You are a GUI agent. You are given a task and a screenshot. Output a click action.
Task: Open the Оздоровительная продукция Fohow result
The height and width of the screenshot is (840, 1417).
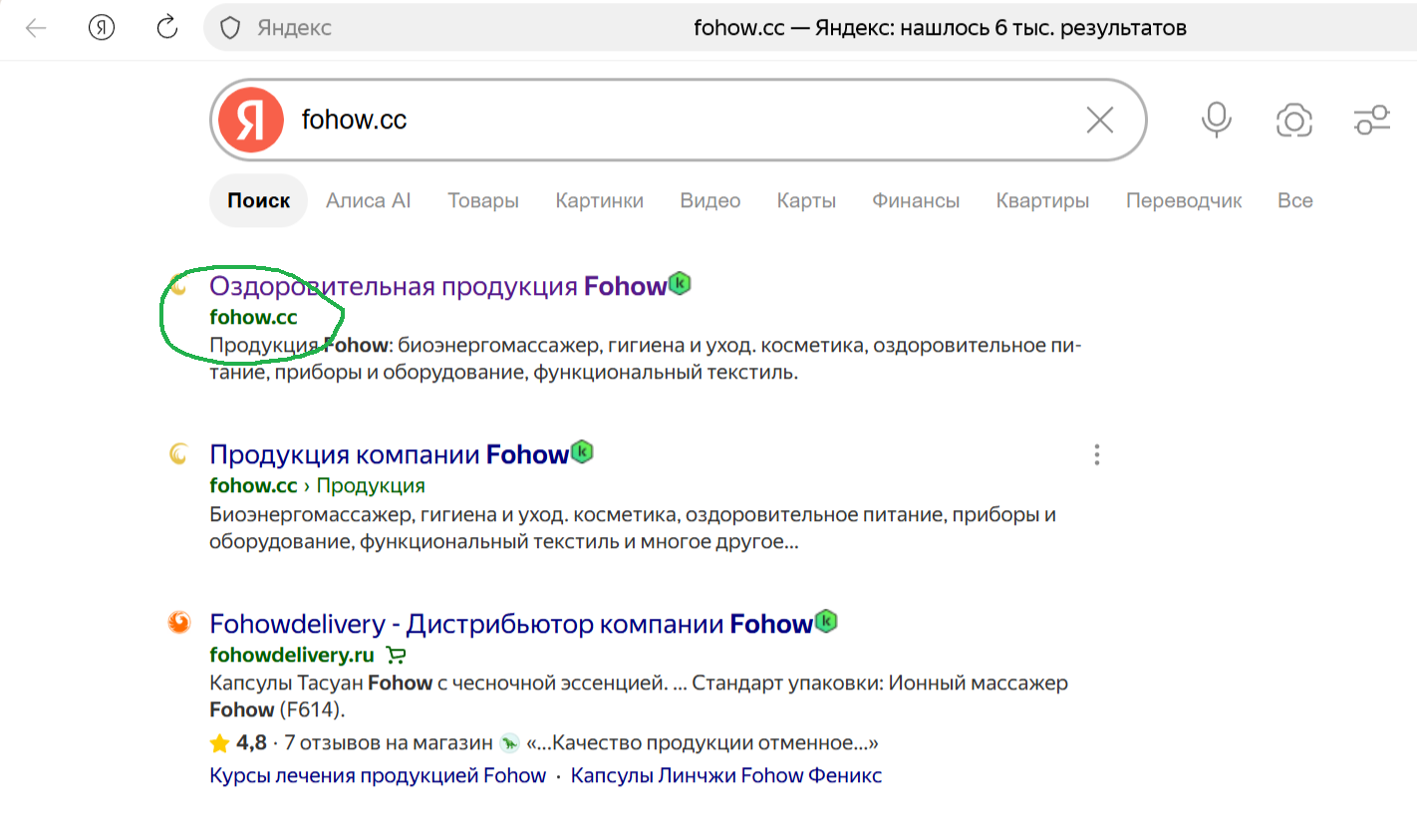(x=437, y=286)
